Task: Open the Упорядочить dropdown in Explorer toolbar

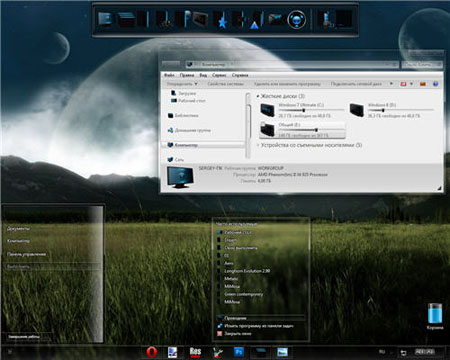Action: (x=182, y=84)
